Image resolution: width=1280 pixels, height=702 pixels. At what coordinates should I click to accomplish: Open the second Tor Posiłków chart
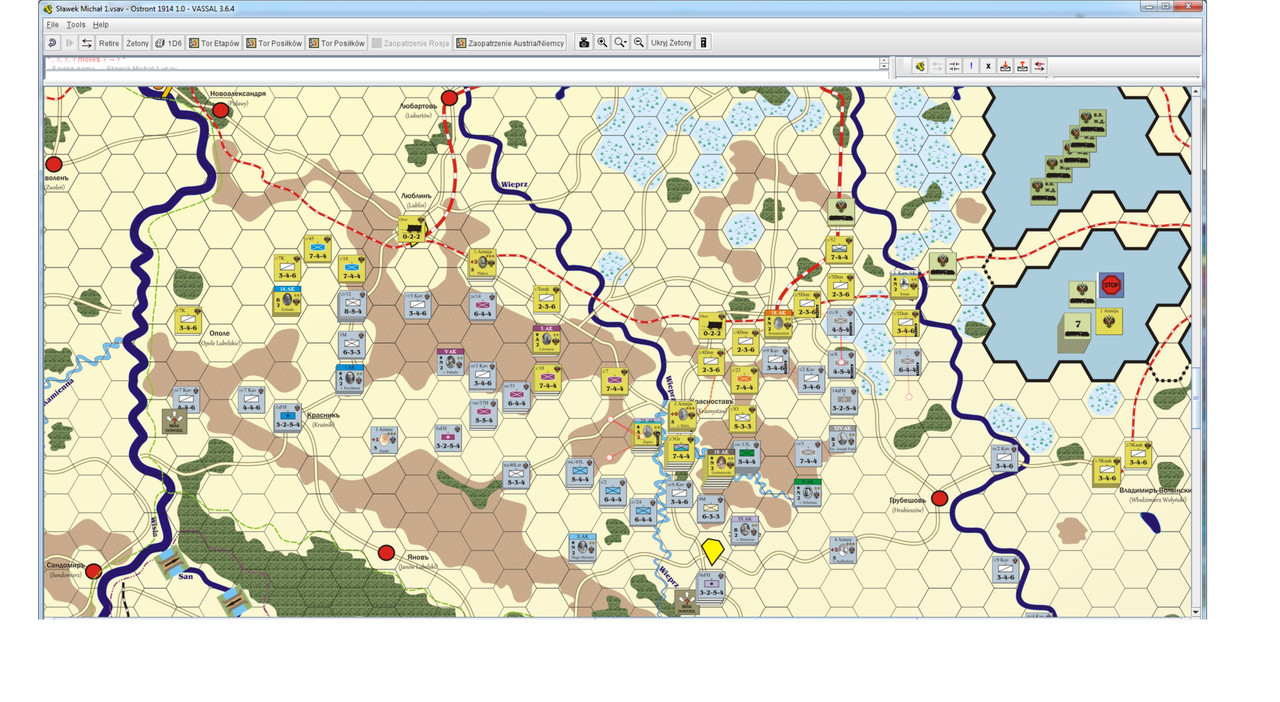pyautogui.click(x=338, y=43)
